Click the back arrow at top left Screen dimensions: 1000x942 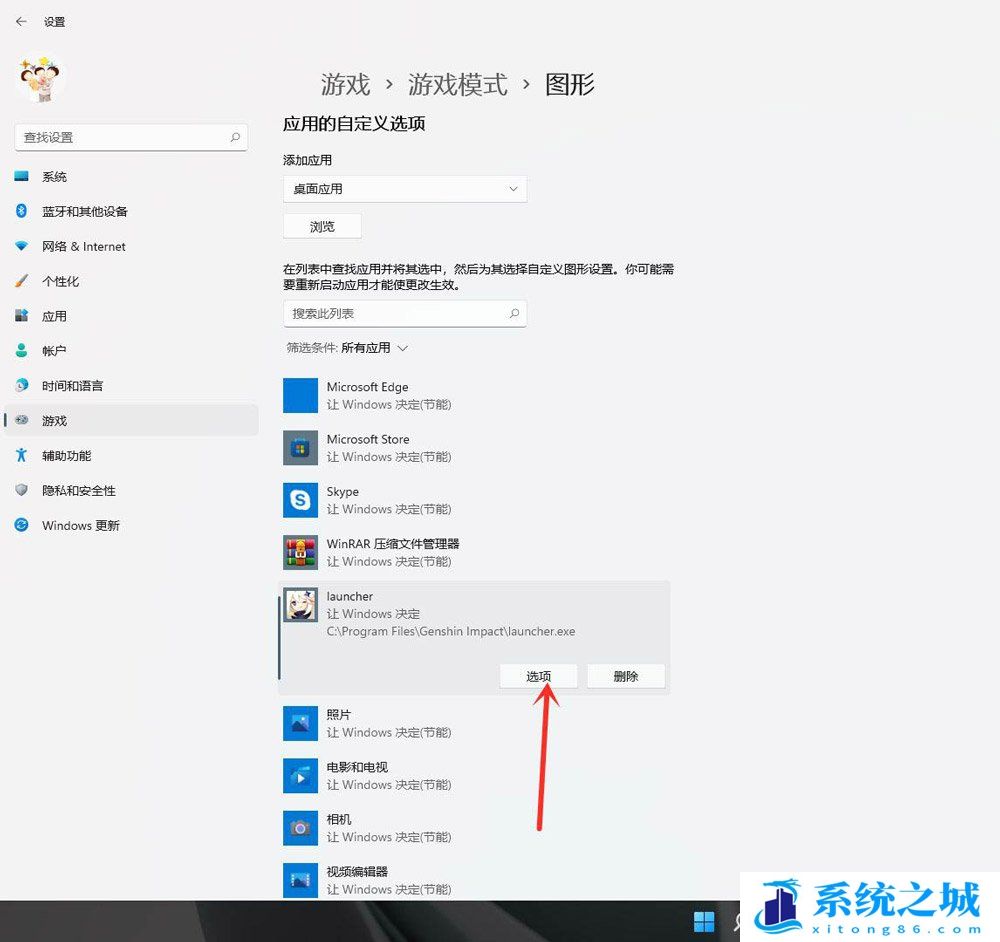point(20,21)
